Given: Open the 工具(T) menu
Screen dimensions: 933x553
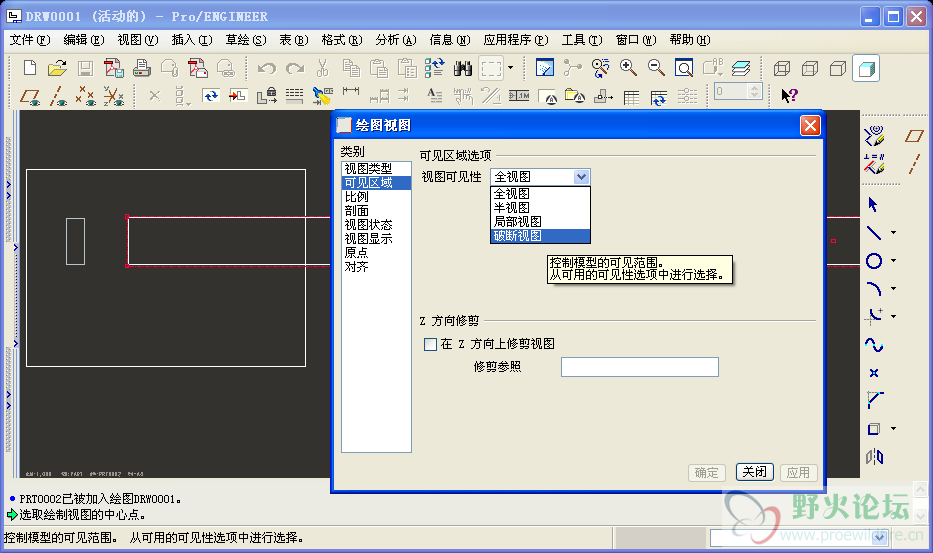Looking at the screenshot, I should (x=582, y=40).
